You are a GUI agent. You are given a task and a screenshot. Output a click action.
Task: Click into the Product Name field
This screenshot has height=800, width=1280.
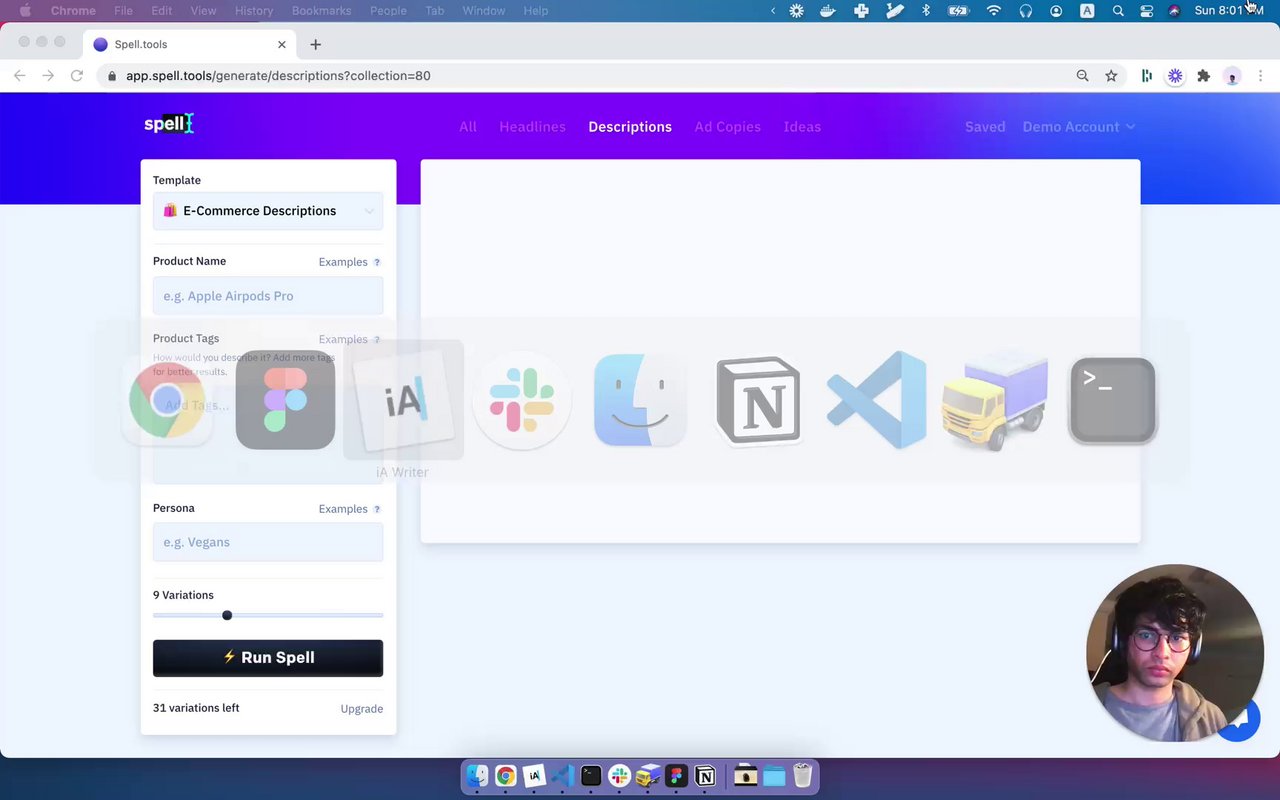(268, 296)
